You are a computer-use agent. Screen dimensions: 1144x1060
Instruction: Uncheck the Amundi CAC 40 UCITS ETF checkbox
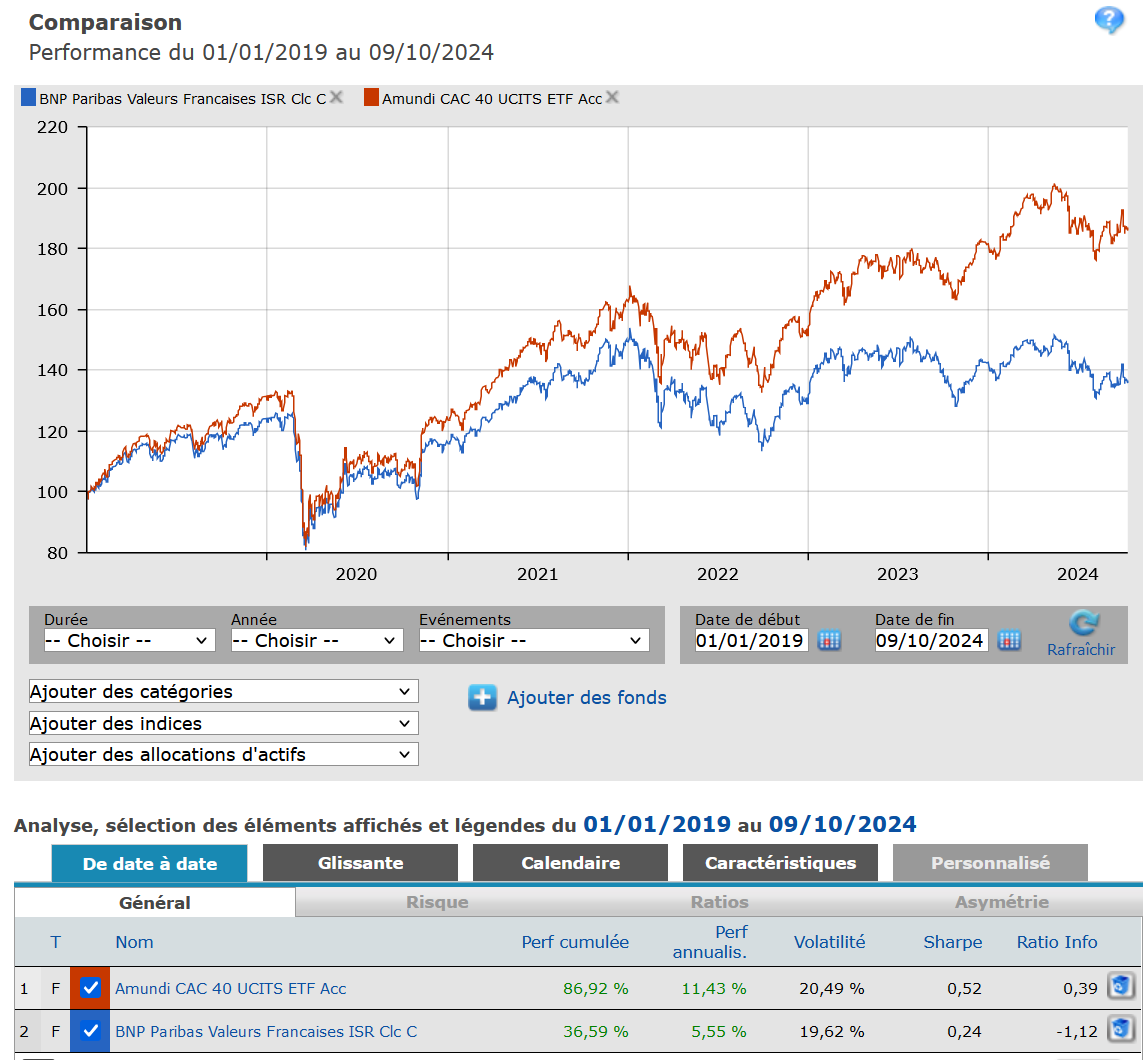tap(90, 988)
